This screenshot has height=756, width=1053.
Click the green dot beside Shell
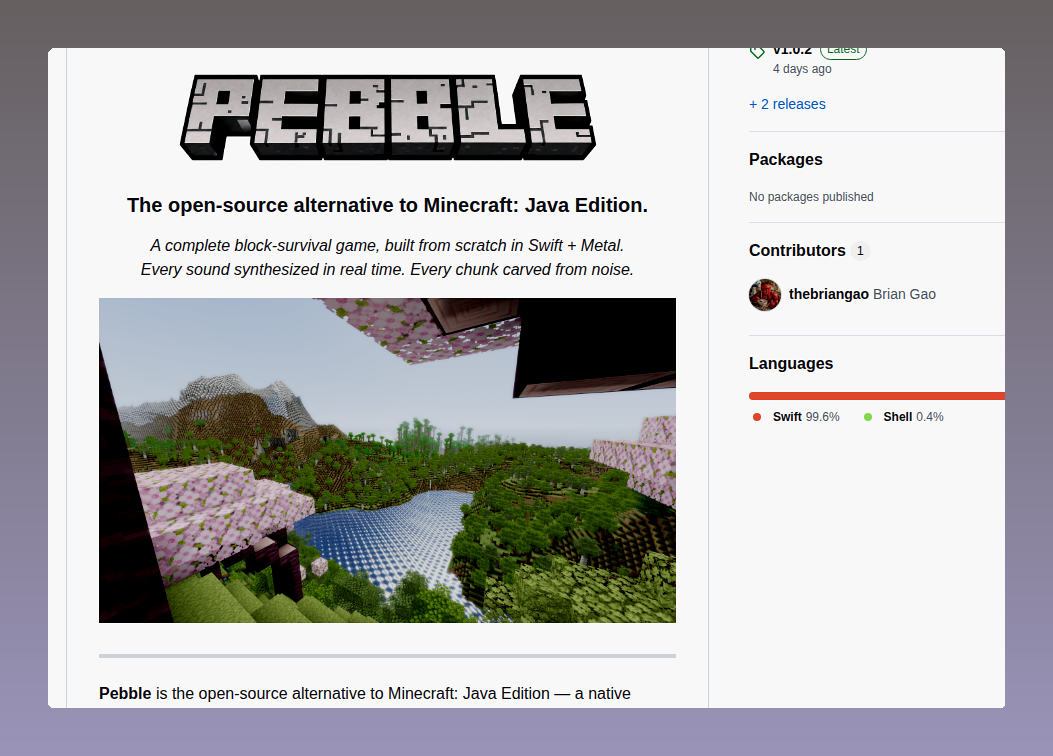pos(868,417)
